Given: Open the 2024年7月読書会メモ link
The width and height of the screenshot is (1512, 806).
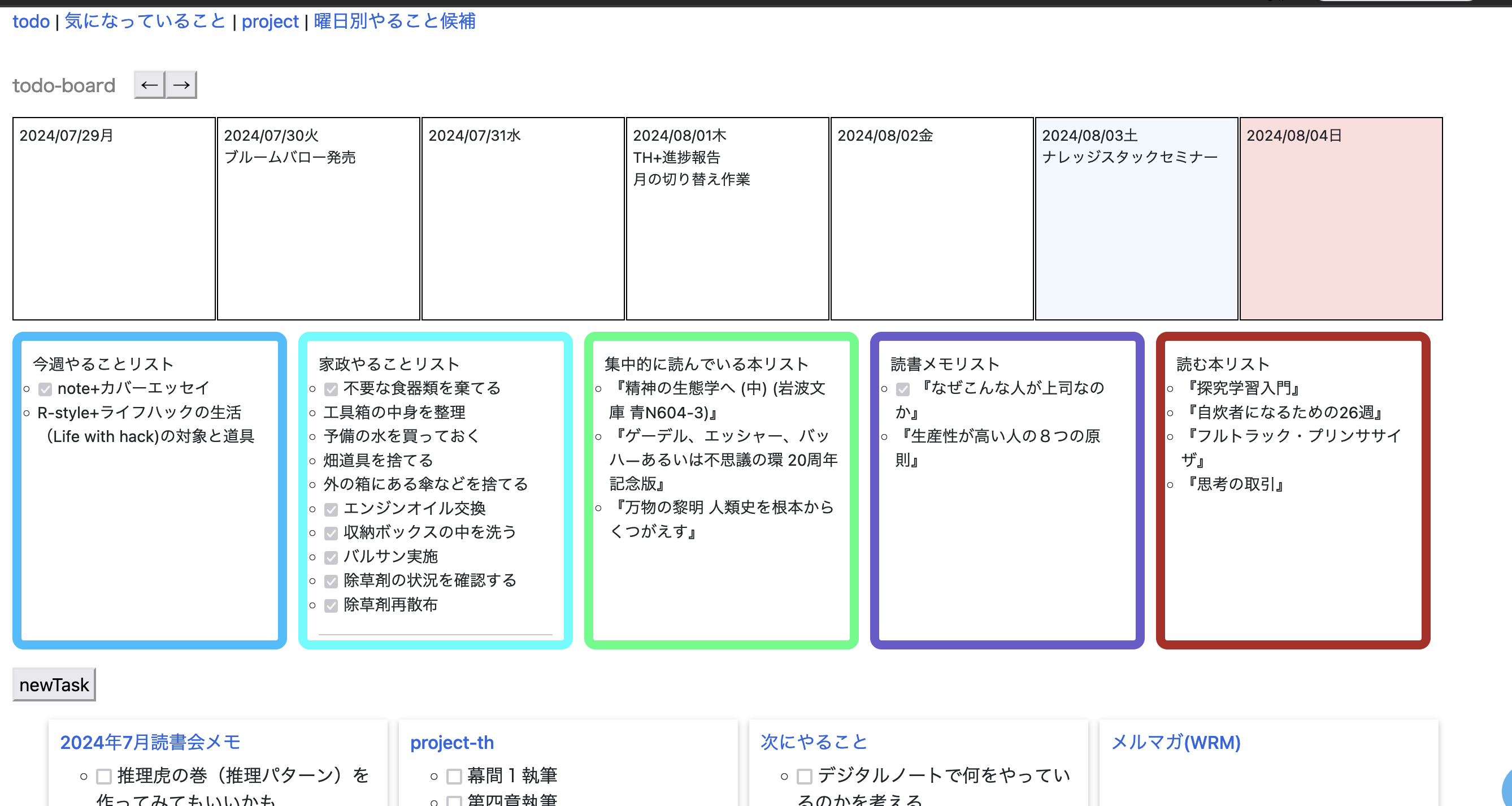Looking at the screenshot, I should [151, 742].
